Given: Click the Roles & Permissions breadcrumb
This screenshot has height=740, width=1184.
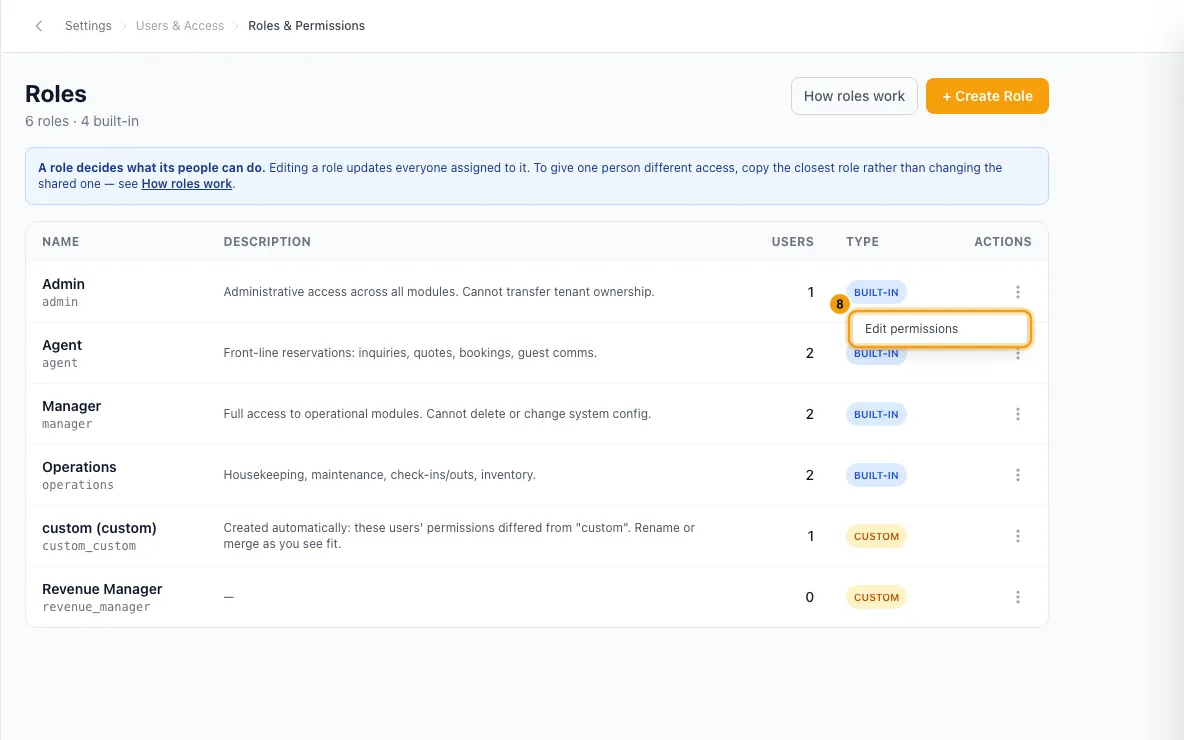Looking at the screenshot, I should point(307,26).
